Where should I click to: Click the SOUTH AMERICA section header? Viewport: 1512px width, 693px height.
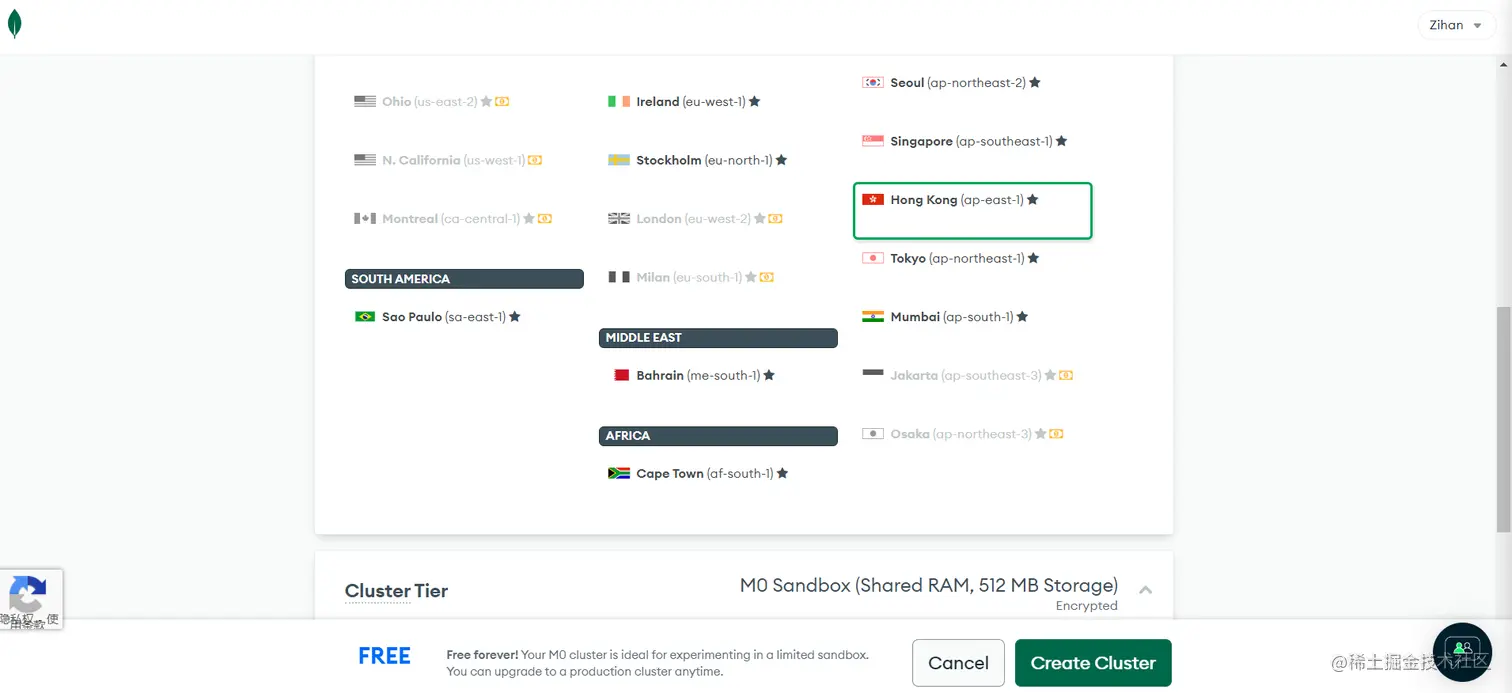(464, 279)
